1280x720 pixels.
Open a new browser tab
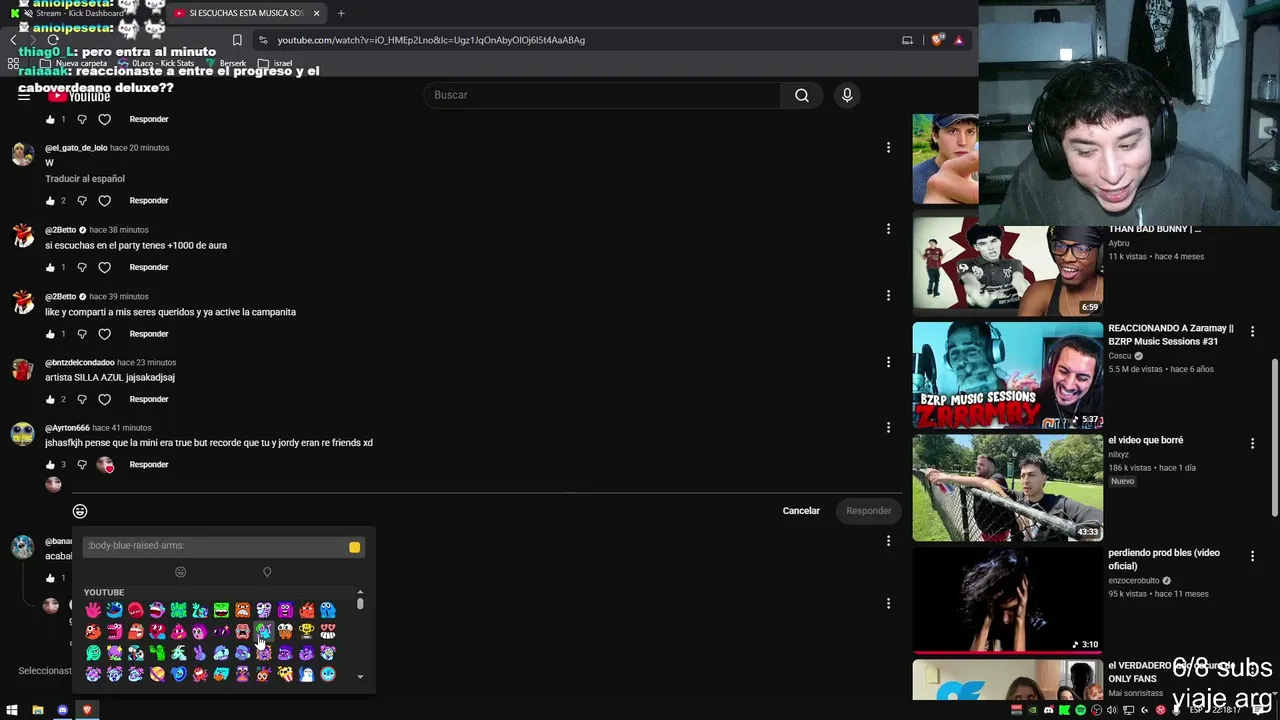tap(341, 13)
